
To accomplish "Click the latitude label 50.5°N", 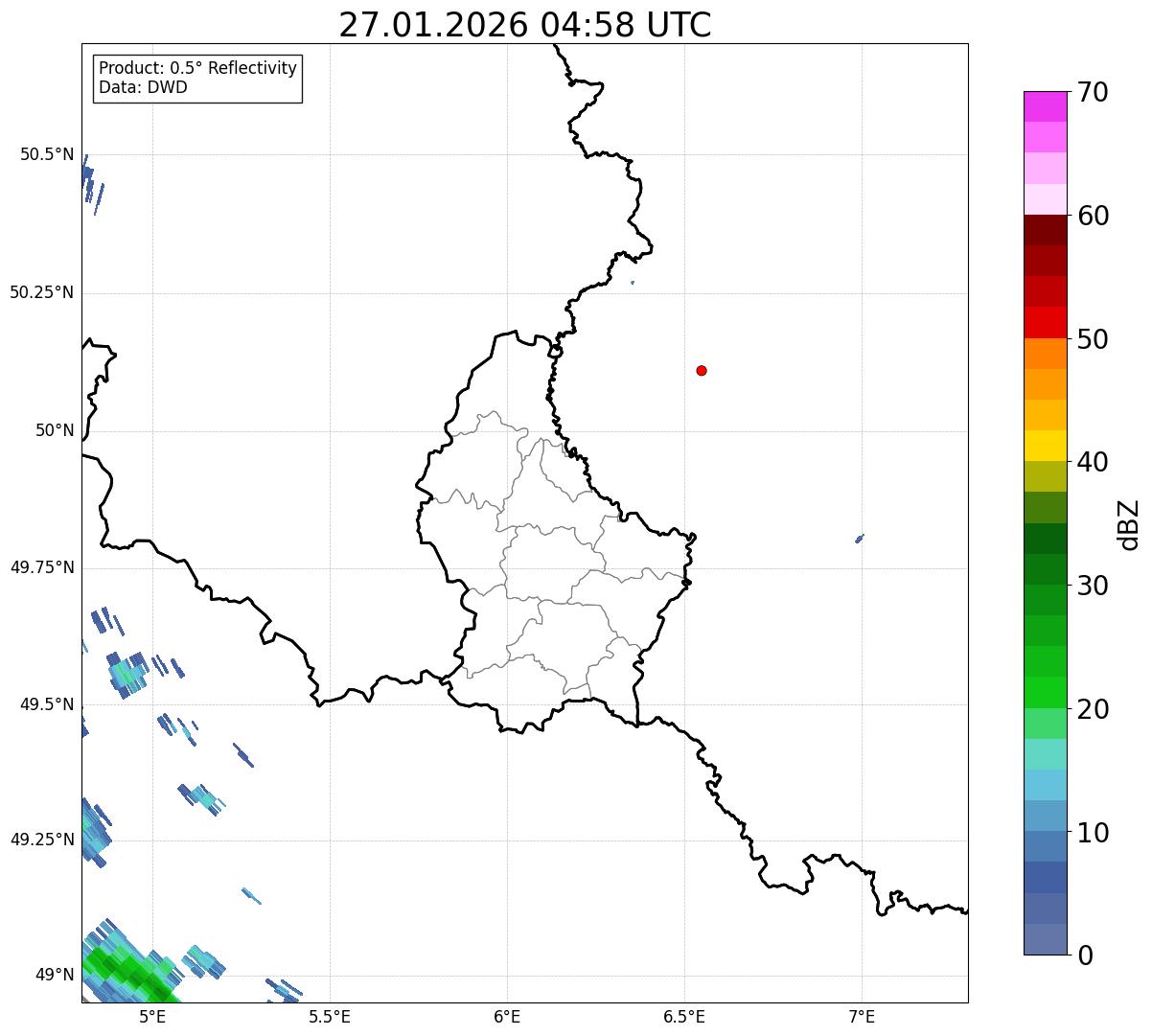I will pyautogui.click(x=47, y=154).
